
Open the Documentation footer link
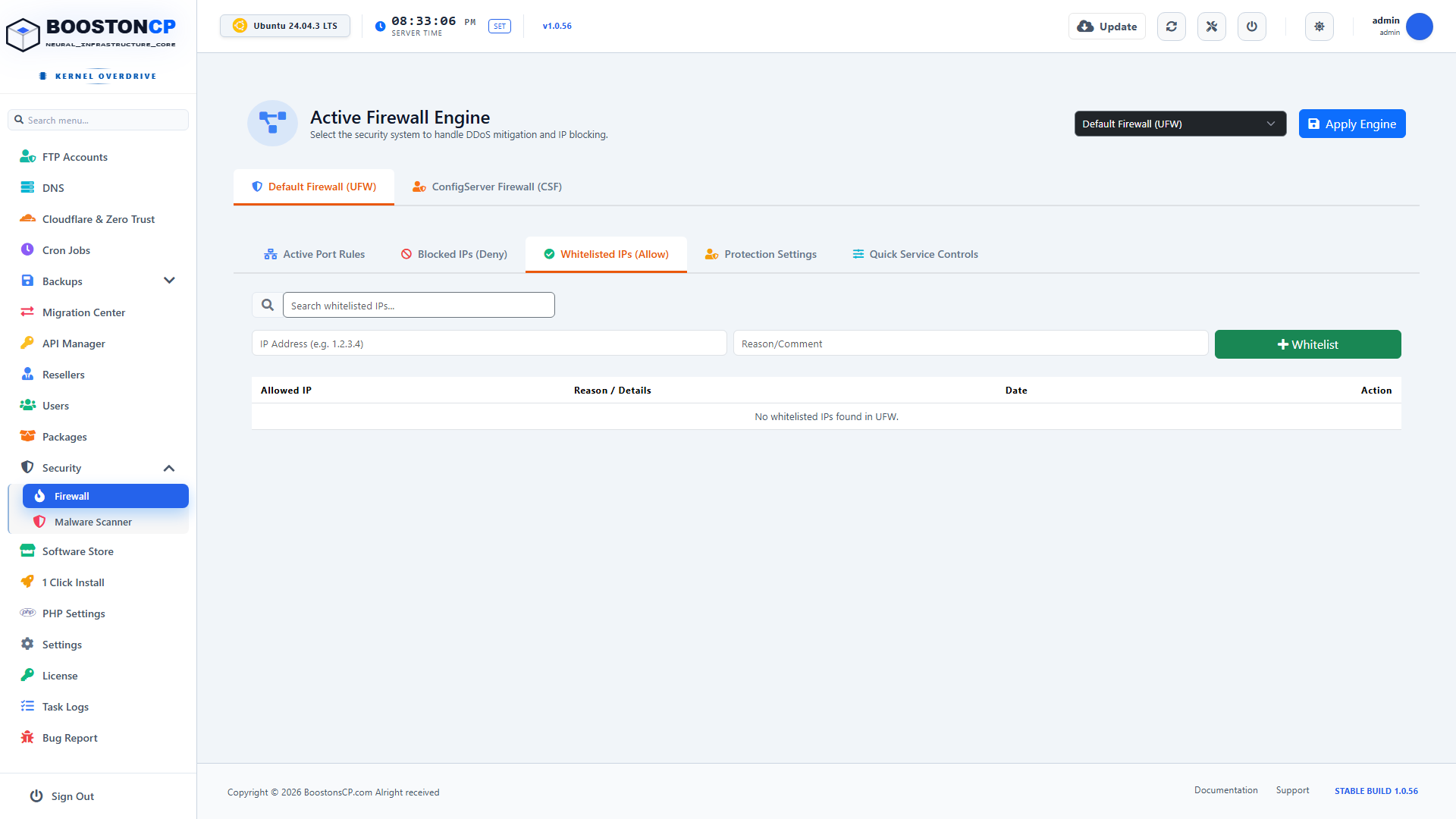pos(1225,790)
